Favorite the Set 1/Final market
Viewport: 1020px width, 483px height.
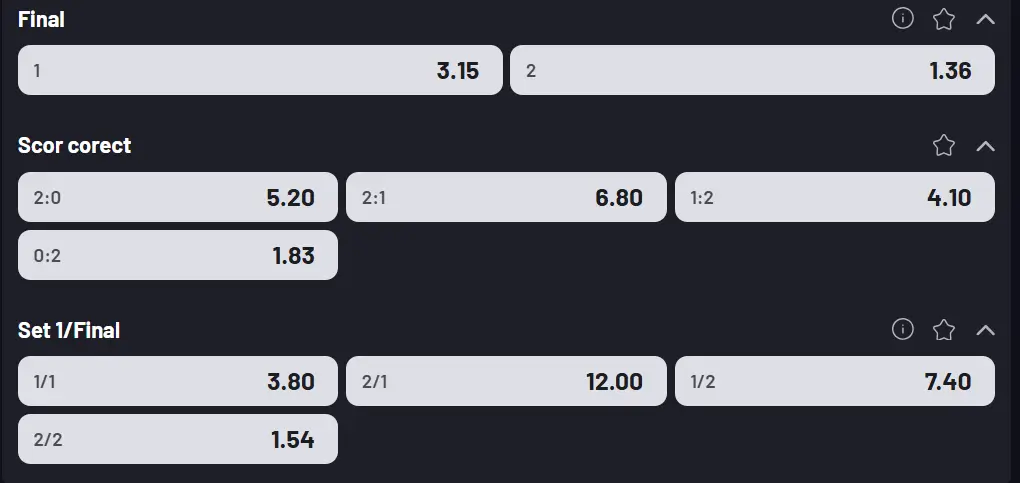tap(944, 330)
